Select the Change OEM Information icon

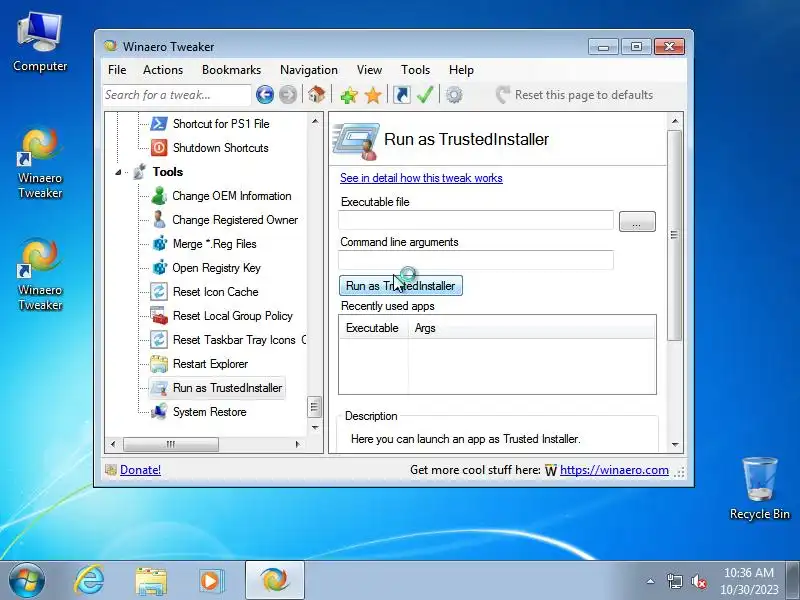coord(159,195)
